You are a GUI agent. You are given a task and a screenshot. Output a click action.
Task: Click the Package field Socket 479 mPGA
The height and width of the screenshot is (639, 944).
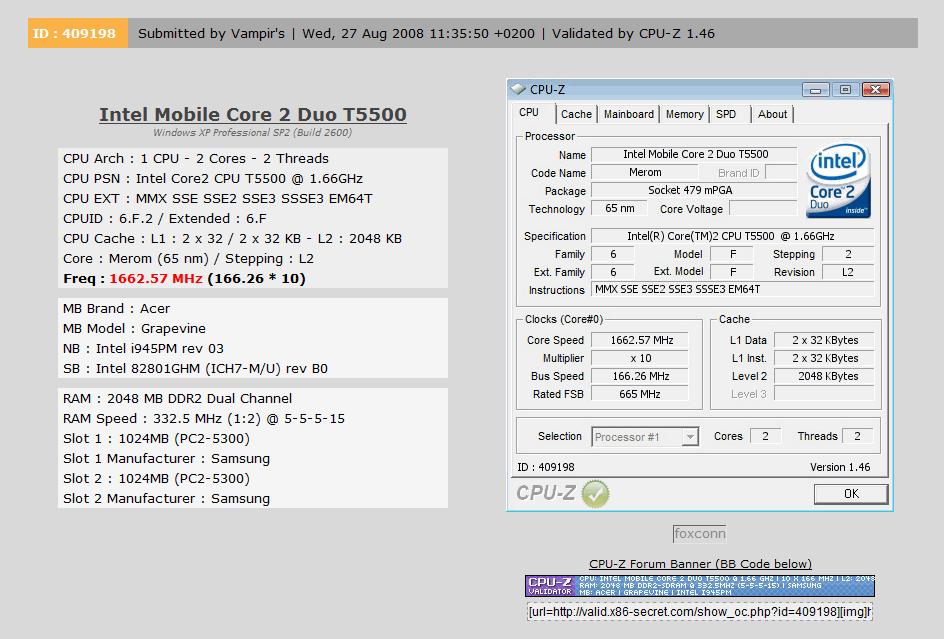tap(695, 191)
